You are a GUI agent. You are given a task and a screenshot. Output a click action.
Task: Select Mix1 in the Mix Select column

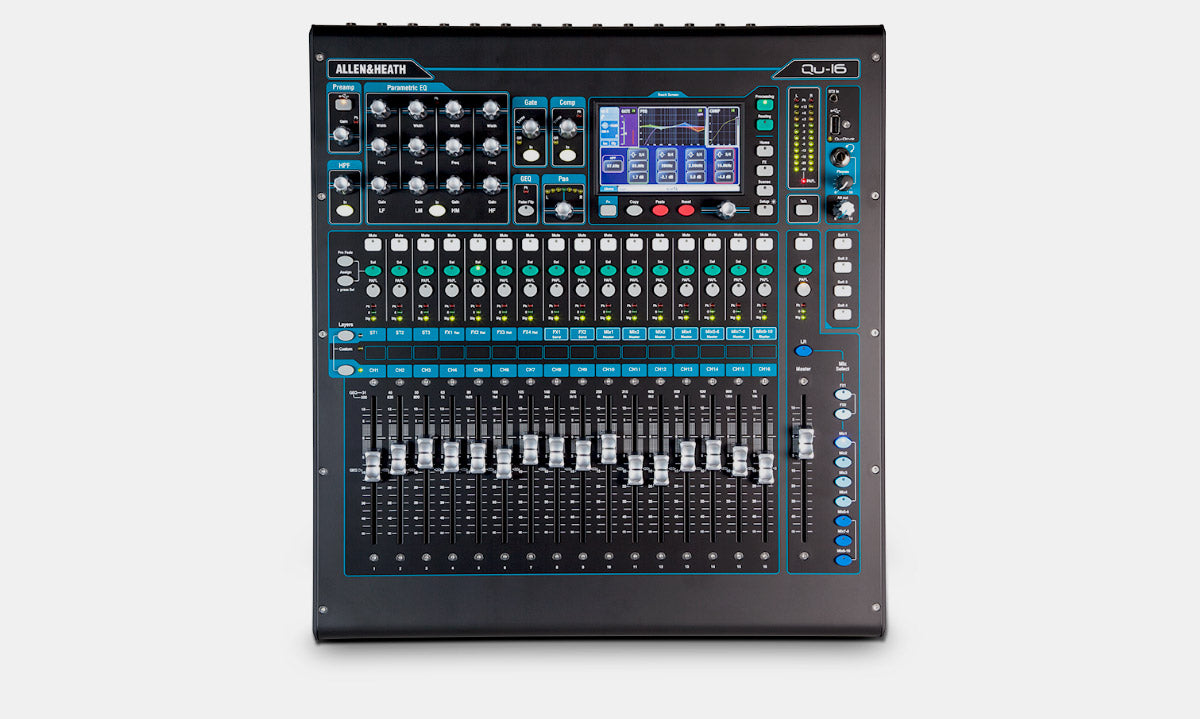pyautogui.click(x=844, y=444)
